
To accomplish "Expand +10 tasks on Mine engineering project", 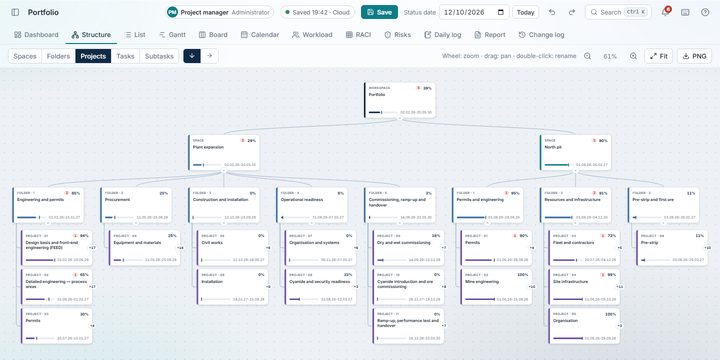I will (532, 287).
